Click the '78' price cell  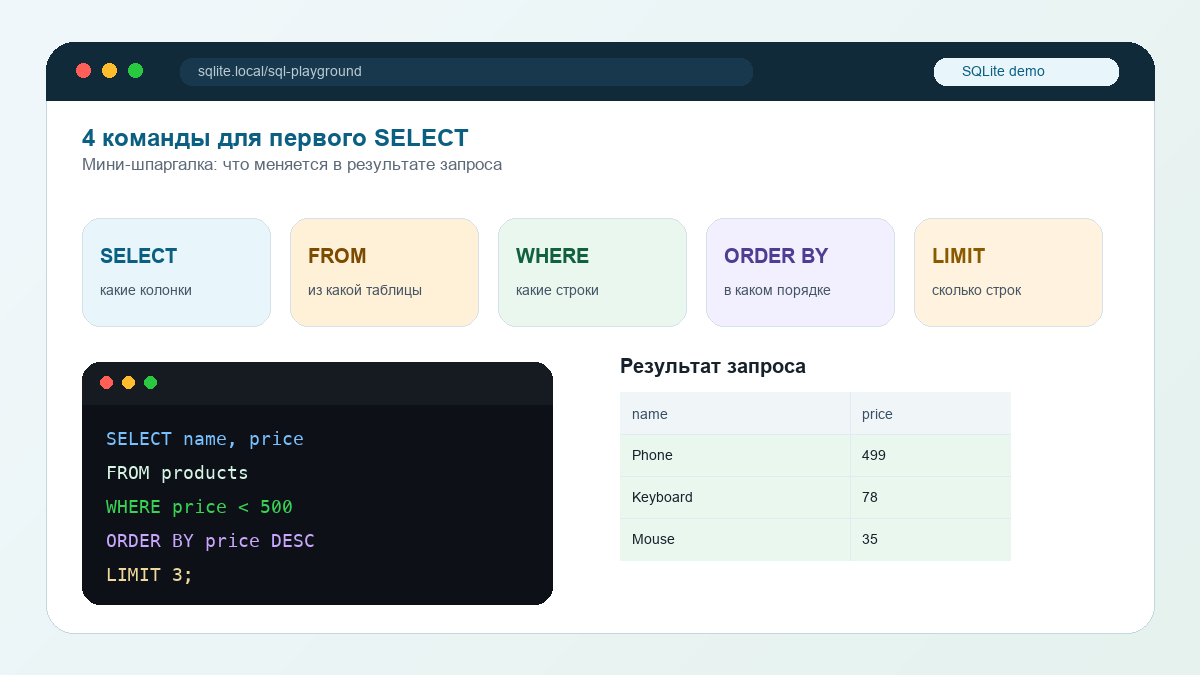pyautogui.click(x=930, y=498)
